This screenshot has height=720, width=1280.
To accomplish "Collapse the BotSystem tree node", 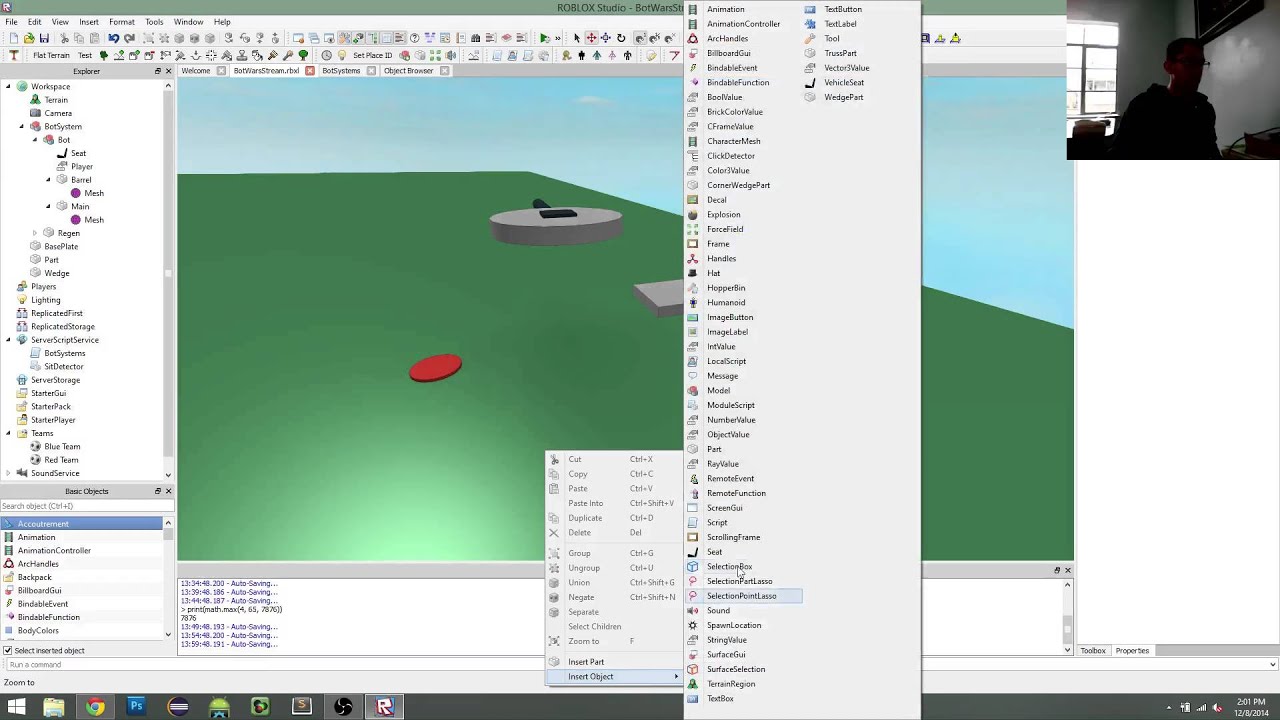I will [22, 126].
